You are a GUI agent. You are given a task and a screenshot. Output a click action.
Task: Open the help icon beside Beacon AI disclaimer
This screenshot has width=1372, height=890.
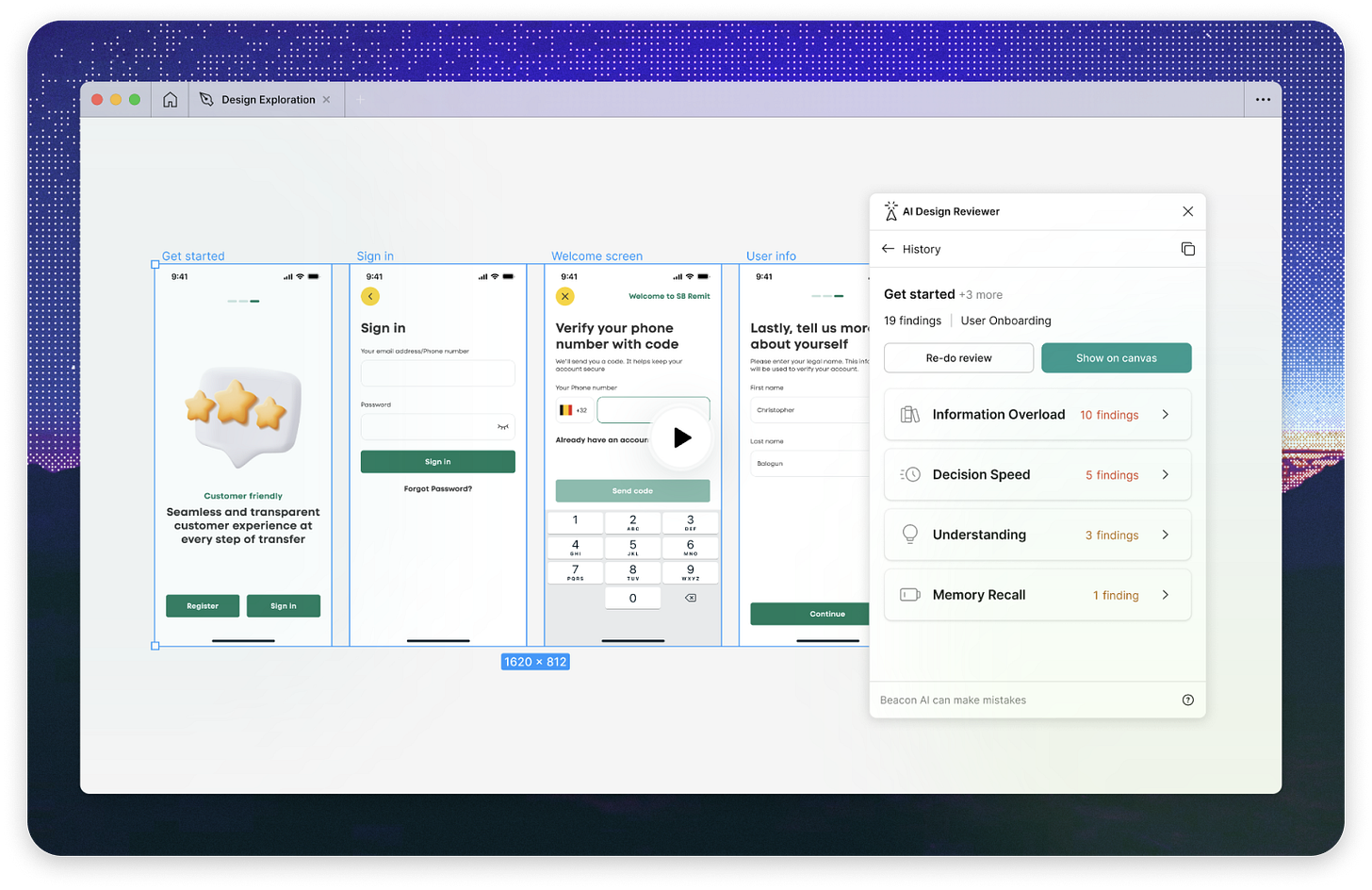(x=1187, y=700)
